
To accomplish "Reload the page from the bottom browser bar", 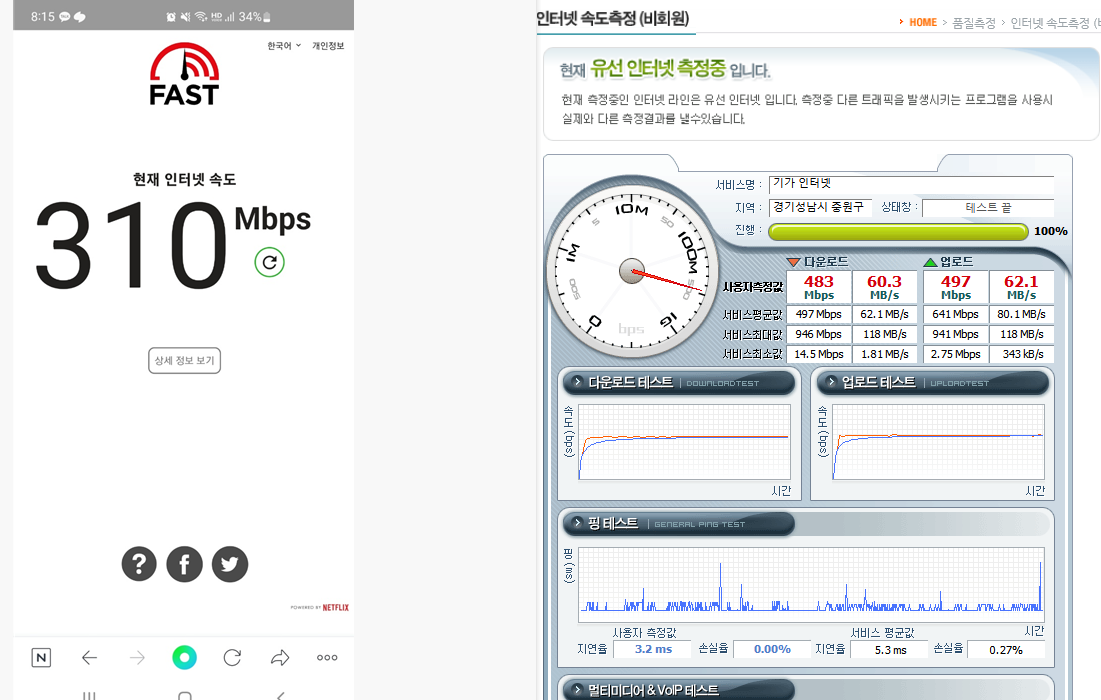I will point(232,657).
